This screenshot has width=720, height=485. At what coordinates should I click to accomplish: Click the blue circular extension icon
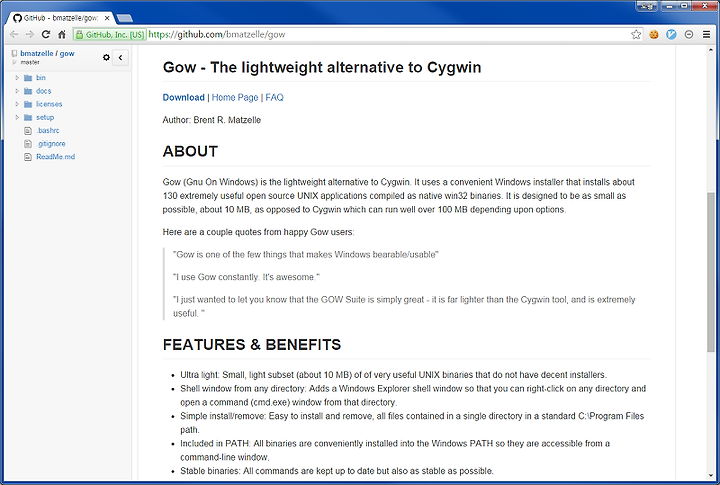(671, 34)
